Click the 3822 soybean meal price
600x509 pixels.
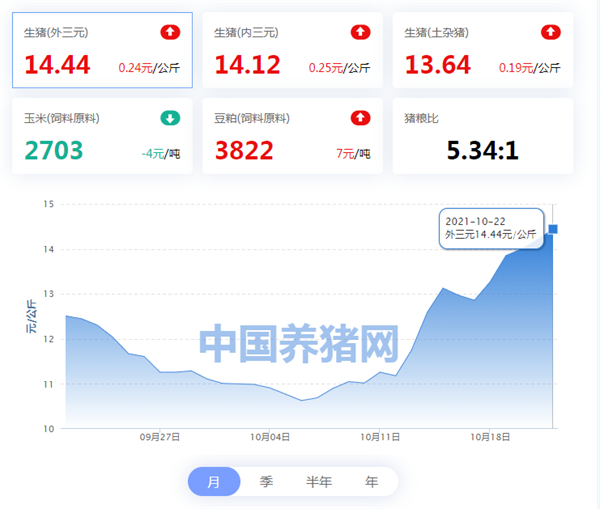(244, 150)
